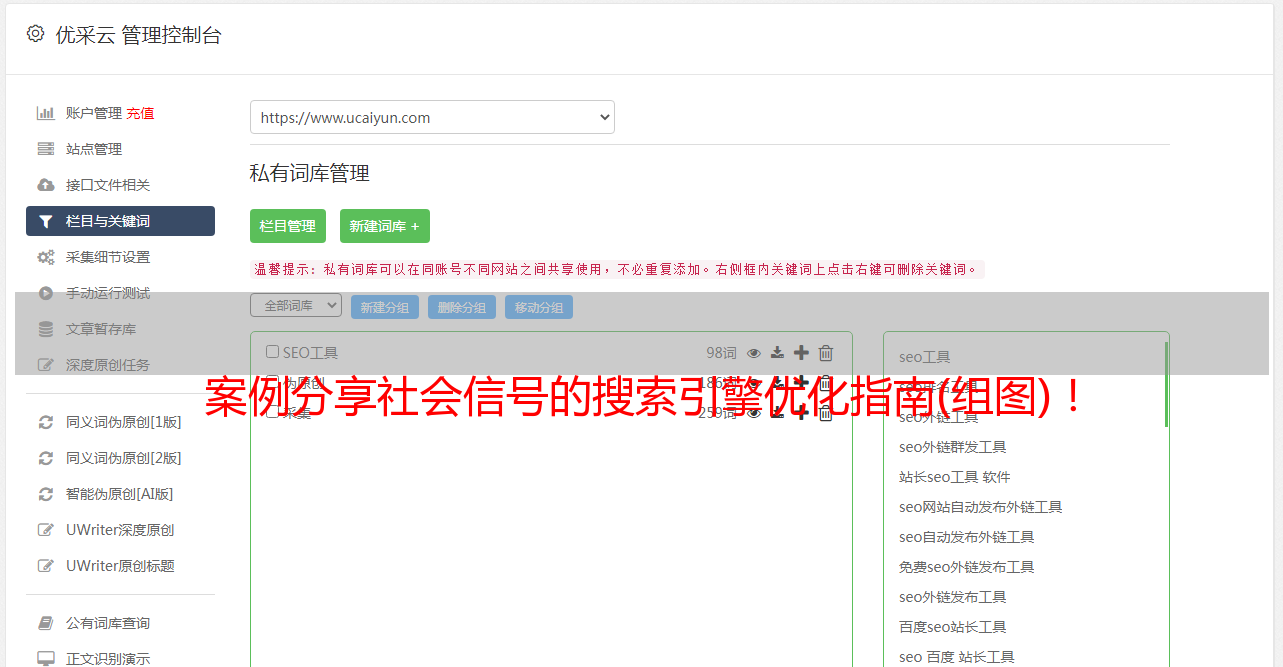Viewport: 1283px width, 667px height.
Task: Select the SEO工具 library name text
Action: [310, 352]
